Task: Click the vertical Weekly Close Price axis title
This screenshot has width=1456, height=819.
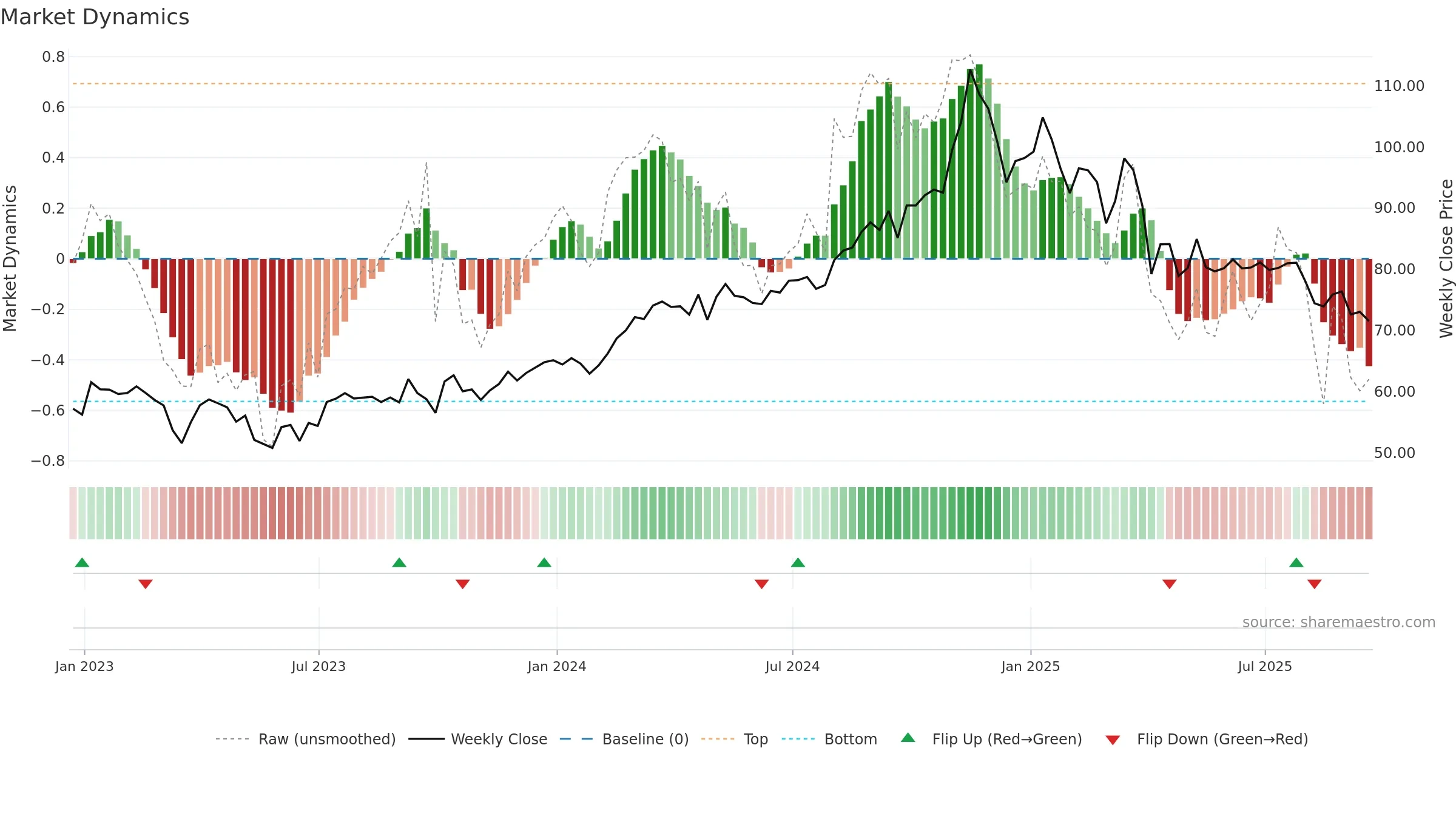Action: [x=1446, y=258]
